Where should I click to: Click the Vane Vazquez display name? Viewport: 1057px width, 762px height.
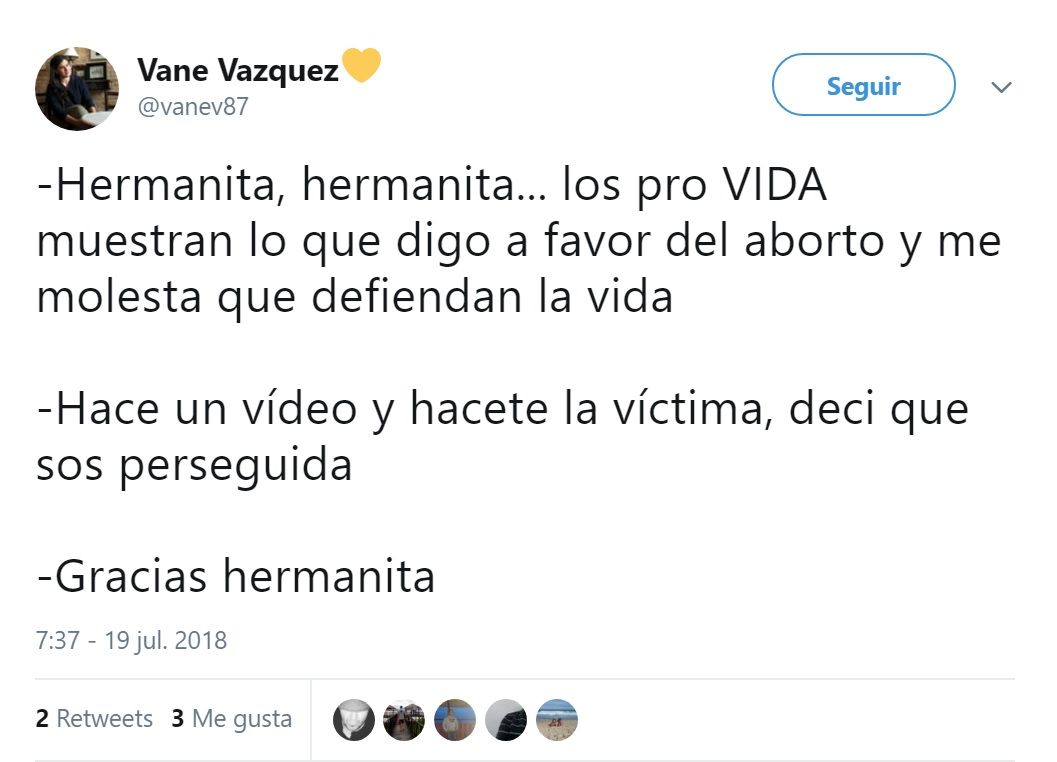(x=238, y=70)
